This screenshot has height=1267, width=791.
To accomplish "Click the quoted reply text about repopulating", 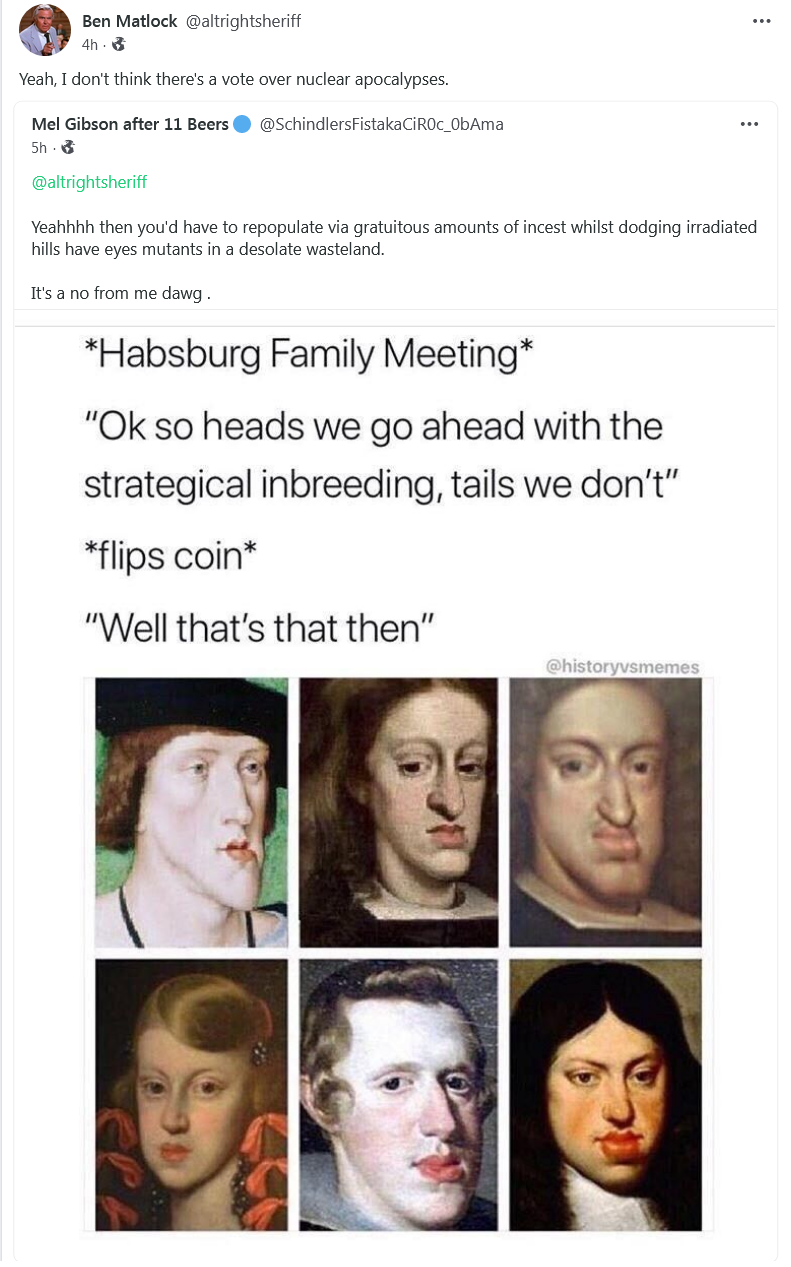I will [x=394, y=238].
